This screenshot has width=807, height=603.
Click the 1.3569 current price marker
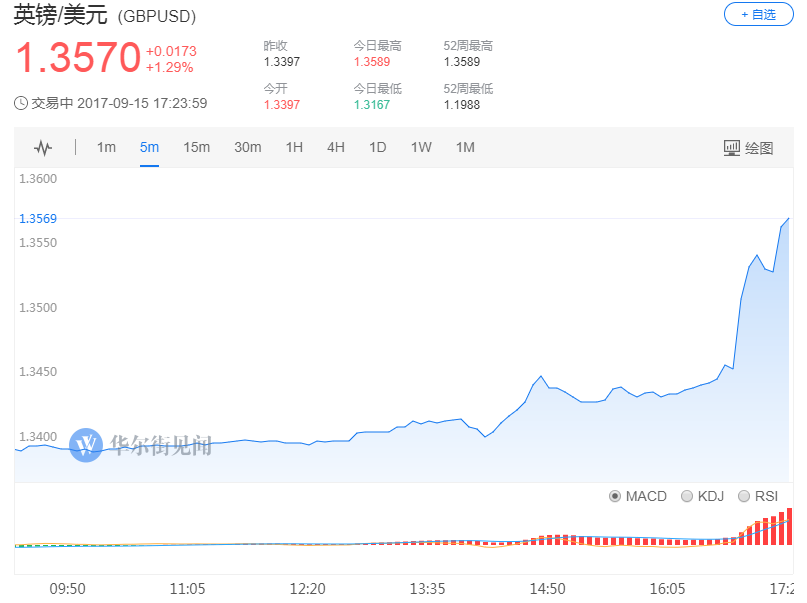point(38,219)
